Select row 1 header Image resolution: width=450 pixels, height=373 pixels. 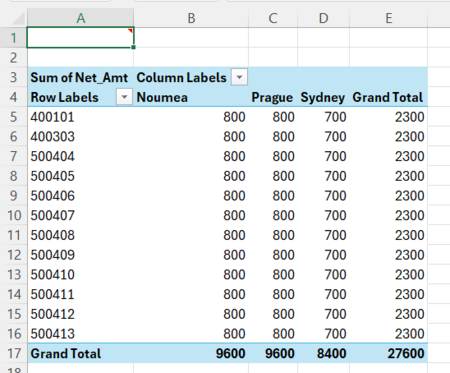(13, 38)
